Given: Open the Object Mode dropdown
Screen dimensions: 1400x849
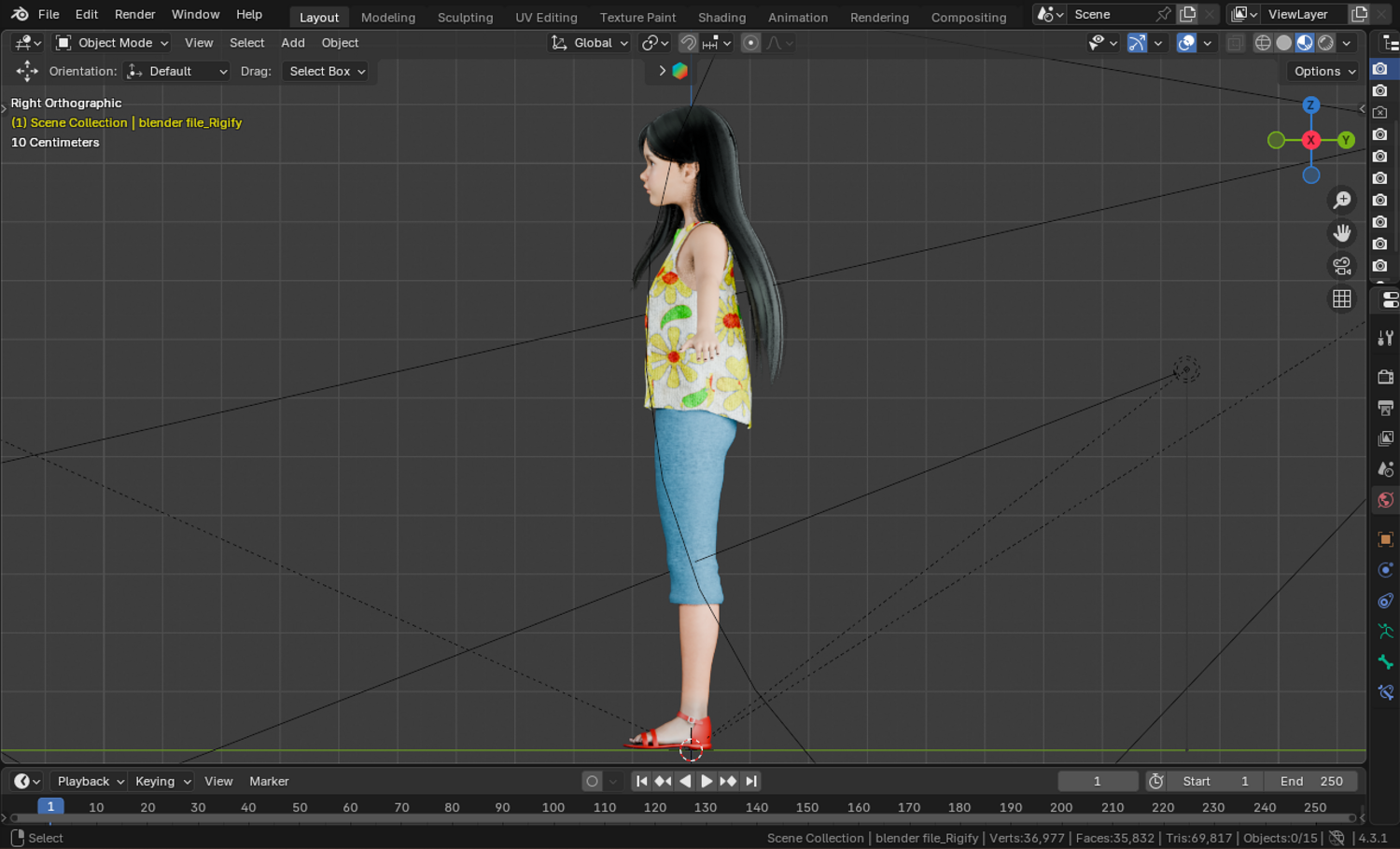Looking at the screenshot, I should pyautogui.click(x=112, y=43).
